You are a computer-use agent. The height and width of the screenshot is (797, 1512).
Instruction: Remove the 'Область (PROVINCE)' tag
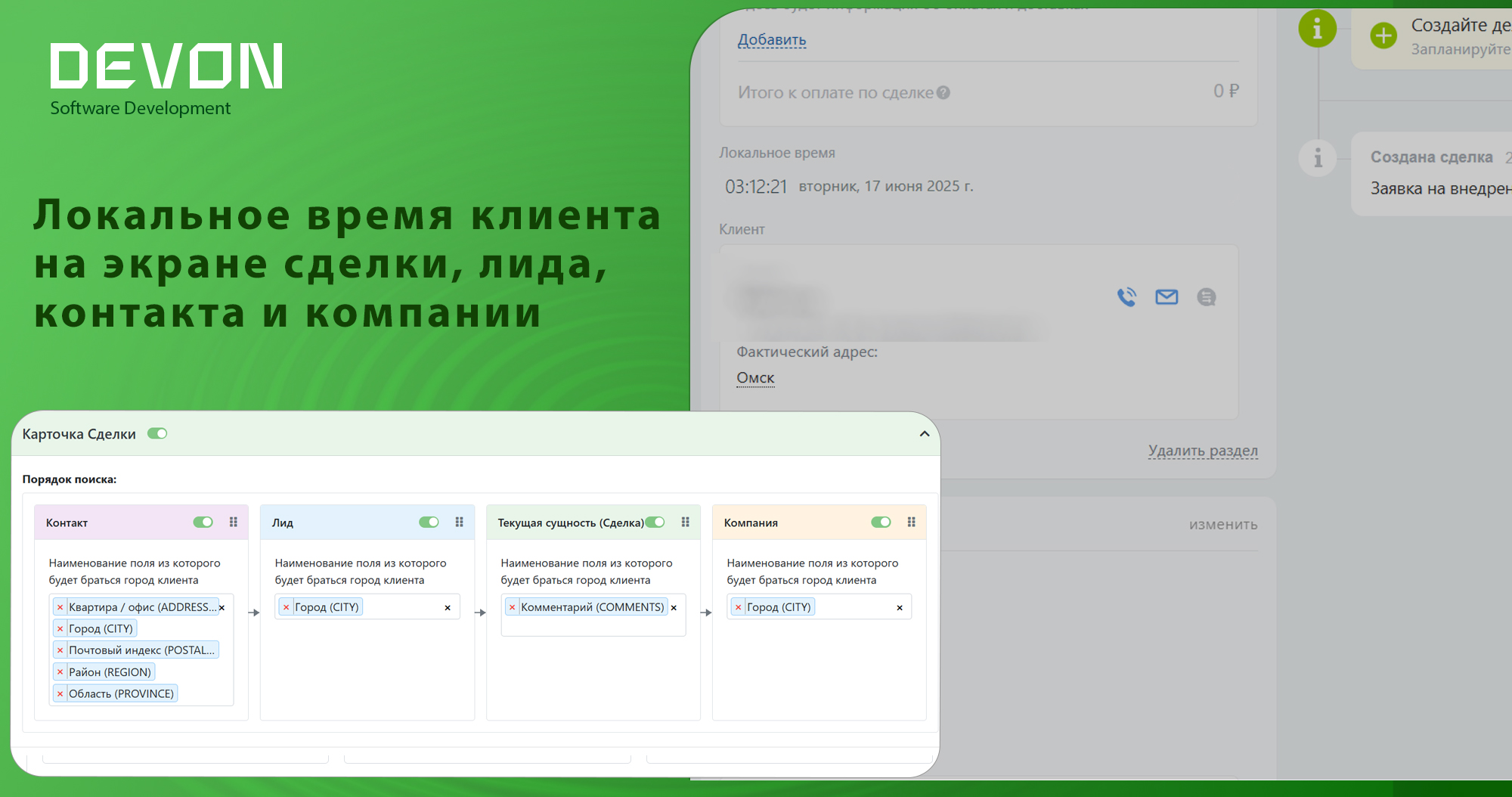(60, 693)
